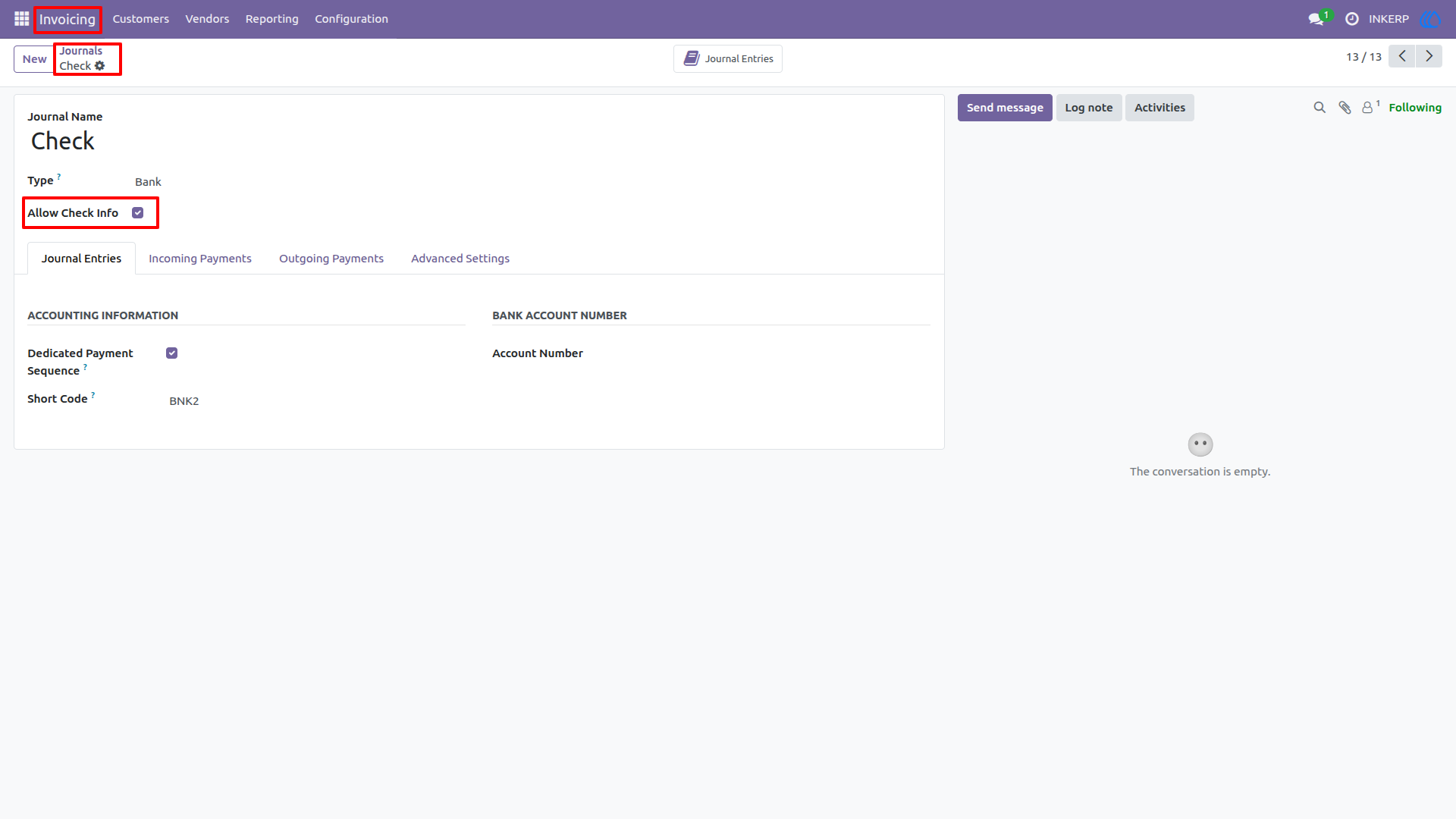The width and height of the screenshot is (1456, 819).
Task: Open the gear actions menu next to Check
Action: click(100, 66)
